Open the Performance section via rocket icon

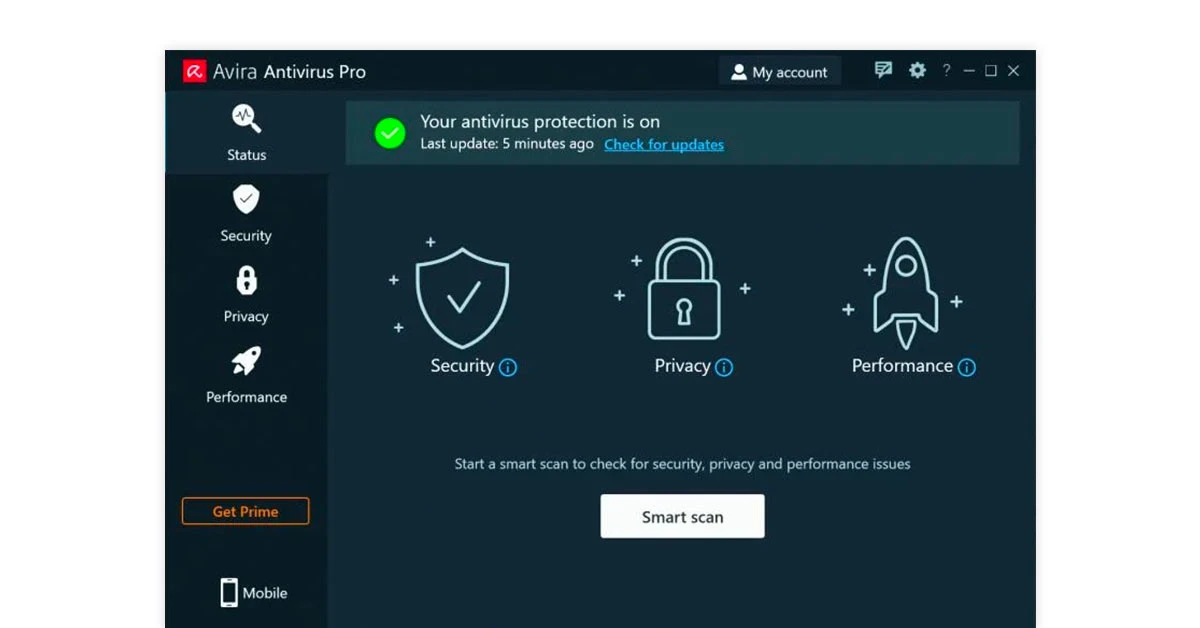245,362
